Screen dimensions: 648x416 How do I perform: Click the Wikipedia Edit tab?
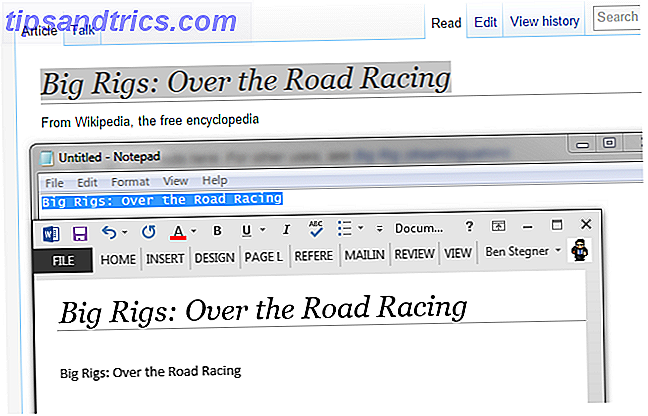point(485,22)
